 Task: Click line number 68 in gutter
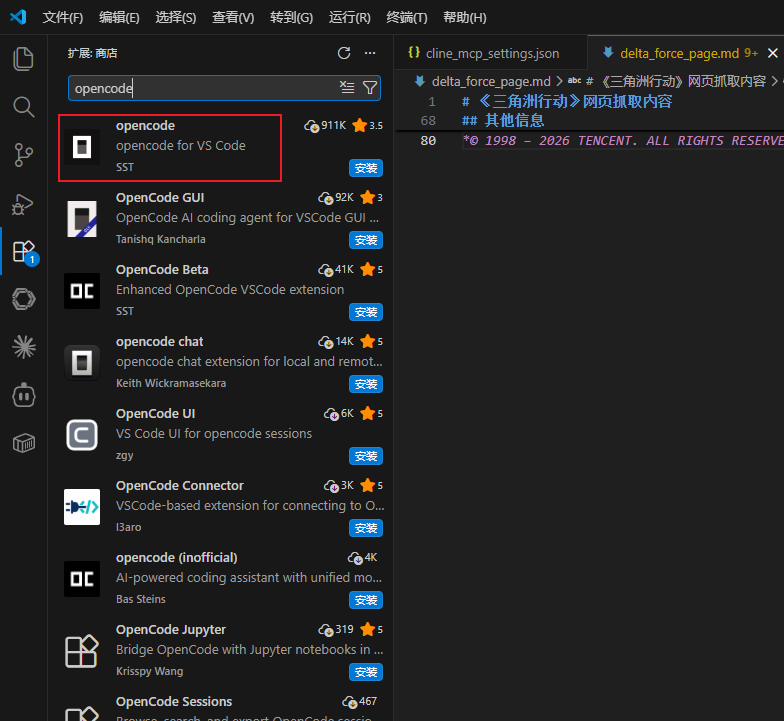428,120
